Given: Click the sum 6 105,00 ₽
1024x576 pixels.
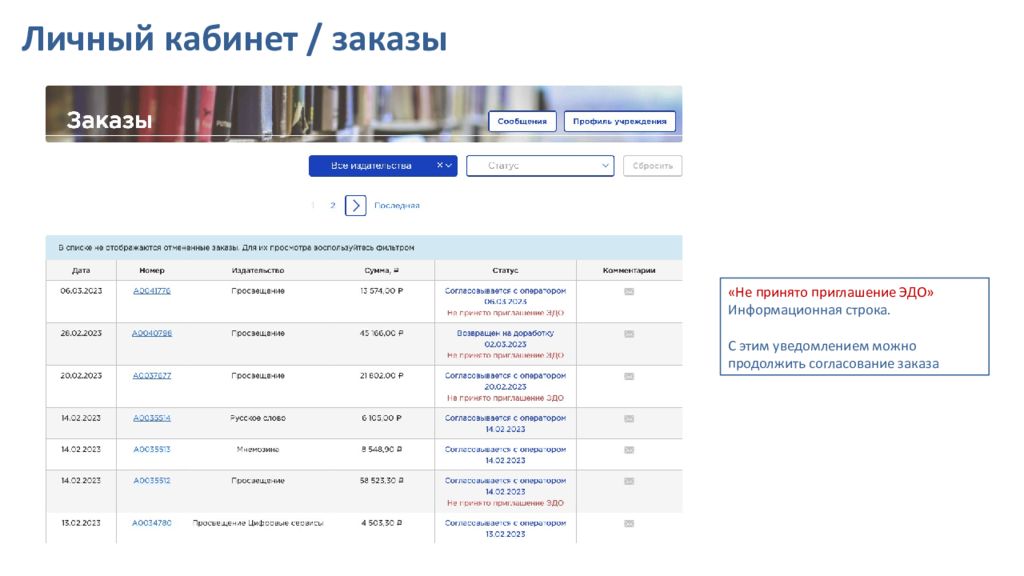Looking at the screenshot, I should coord(381,419).
